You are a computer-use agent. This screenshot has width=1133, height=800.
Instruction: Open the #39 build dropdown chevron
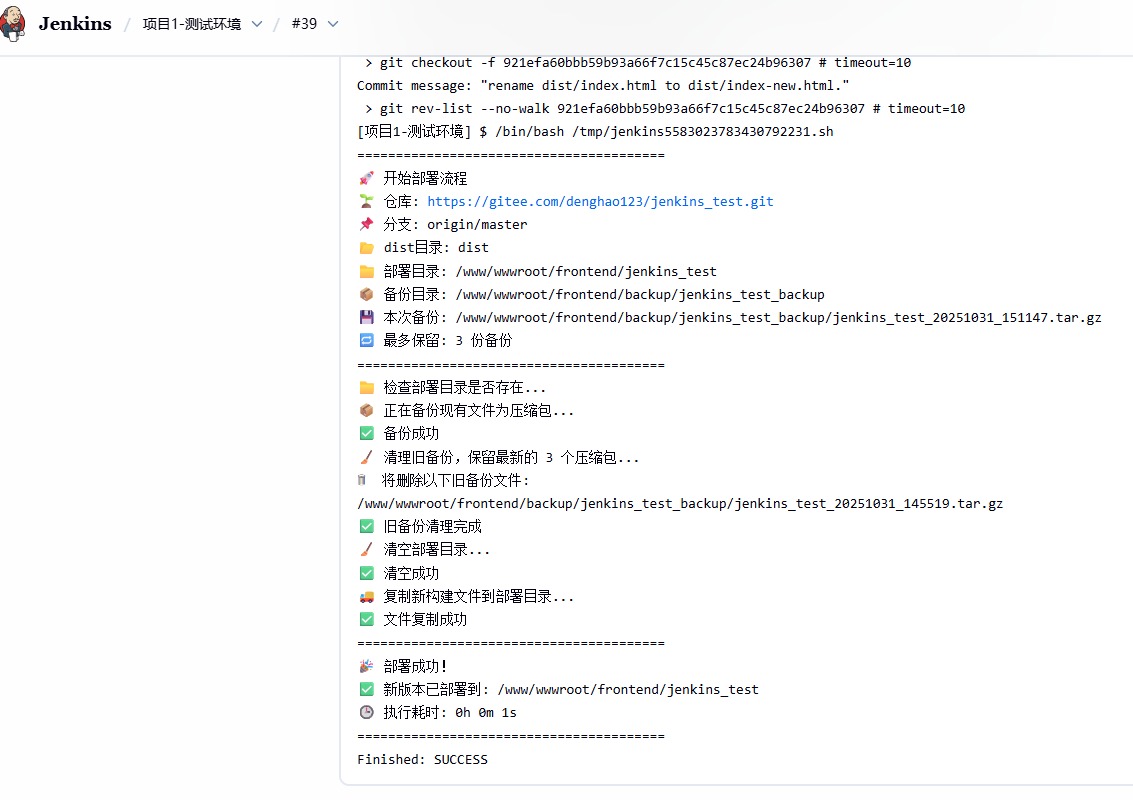point(331,24)
